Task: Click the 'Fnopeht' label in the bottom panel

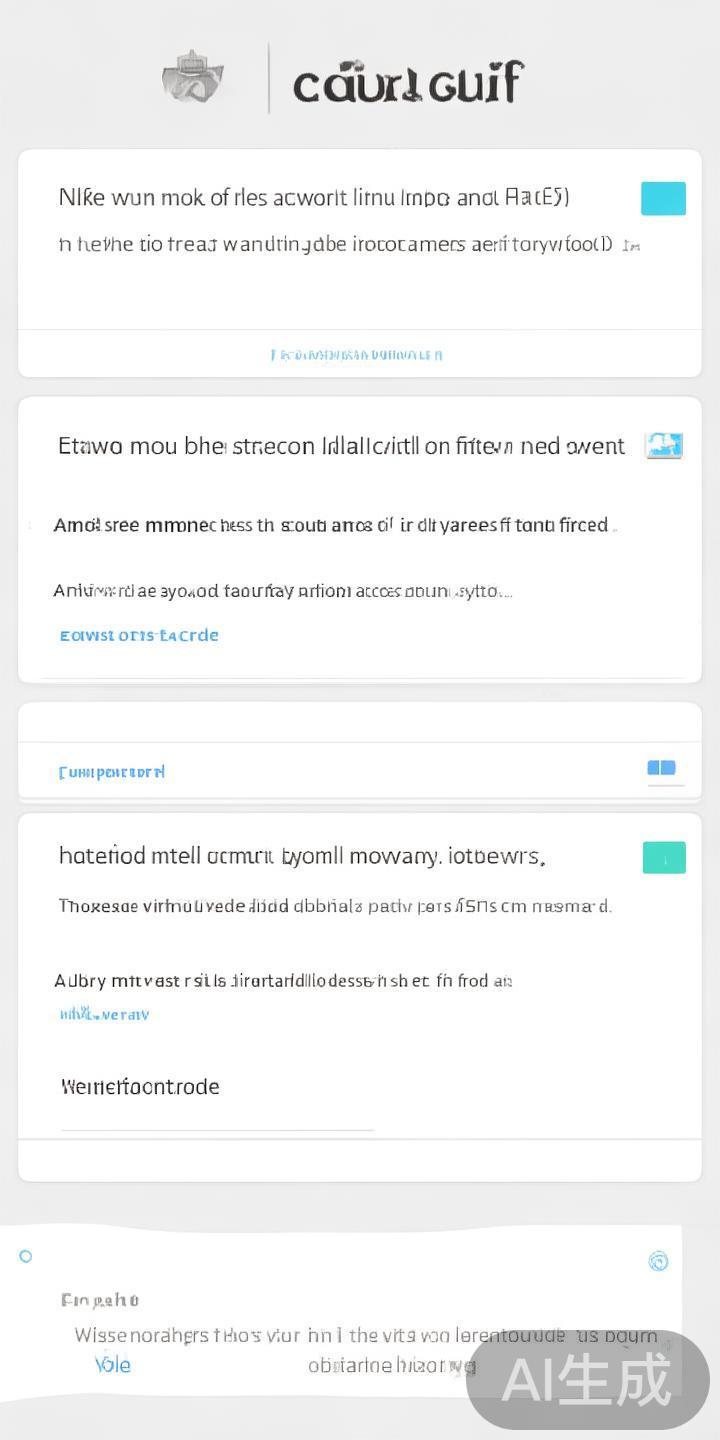Action: tap(100, 1300)
